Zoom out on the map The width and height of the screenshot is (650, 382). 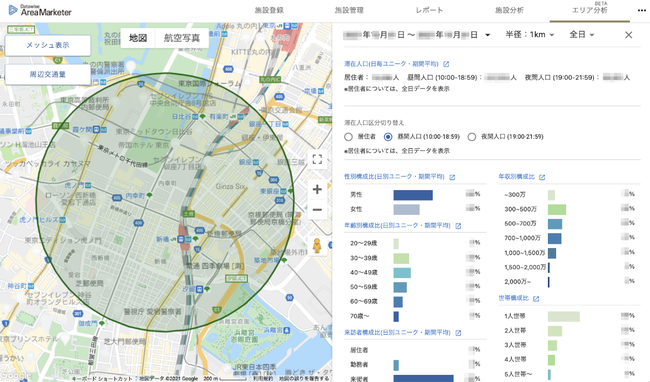click(x=317, y=210)
